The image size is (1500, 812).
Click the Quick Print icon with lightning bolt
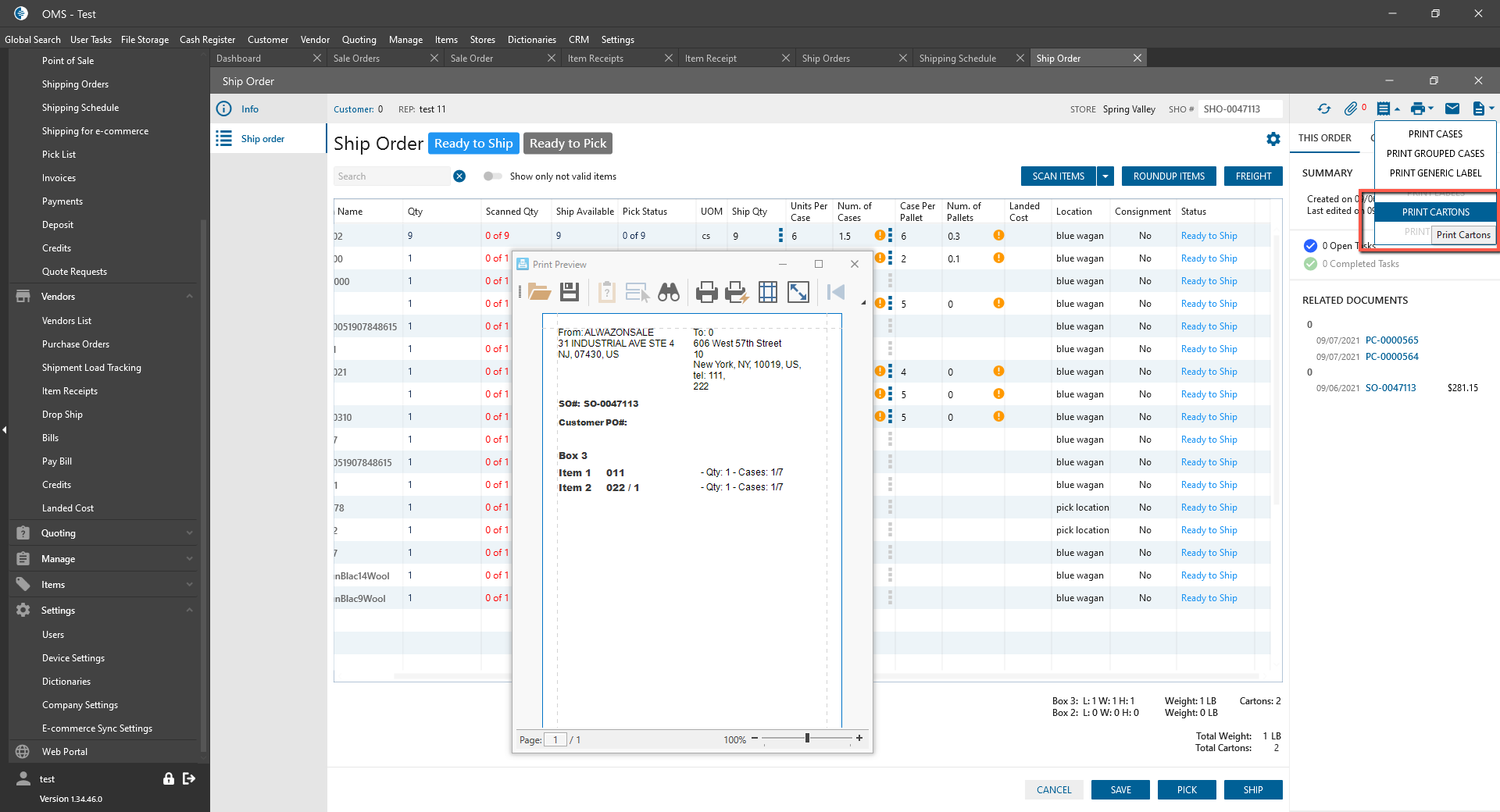click(737, 293)
